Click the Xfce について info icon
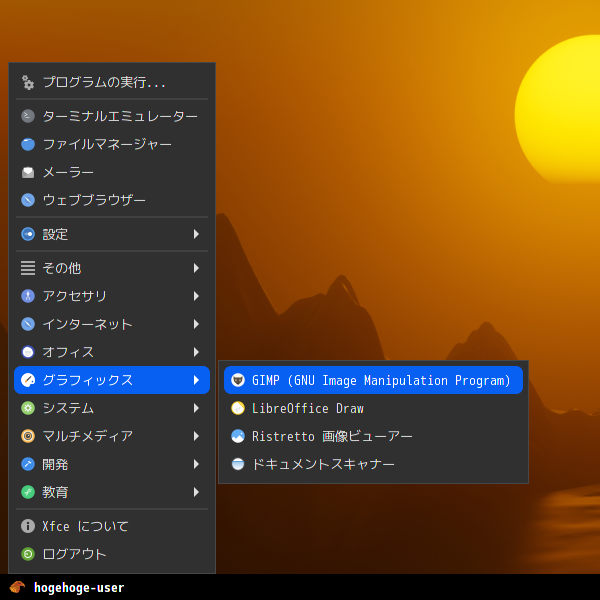 (28, 526)
